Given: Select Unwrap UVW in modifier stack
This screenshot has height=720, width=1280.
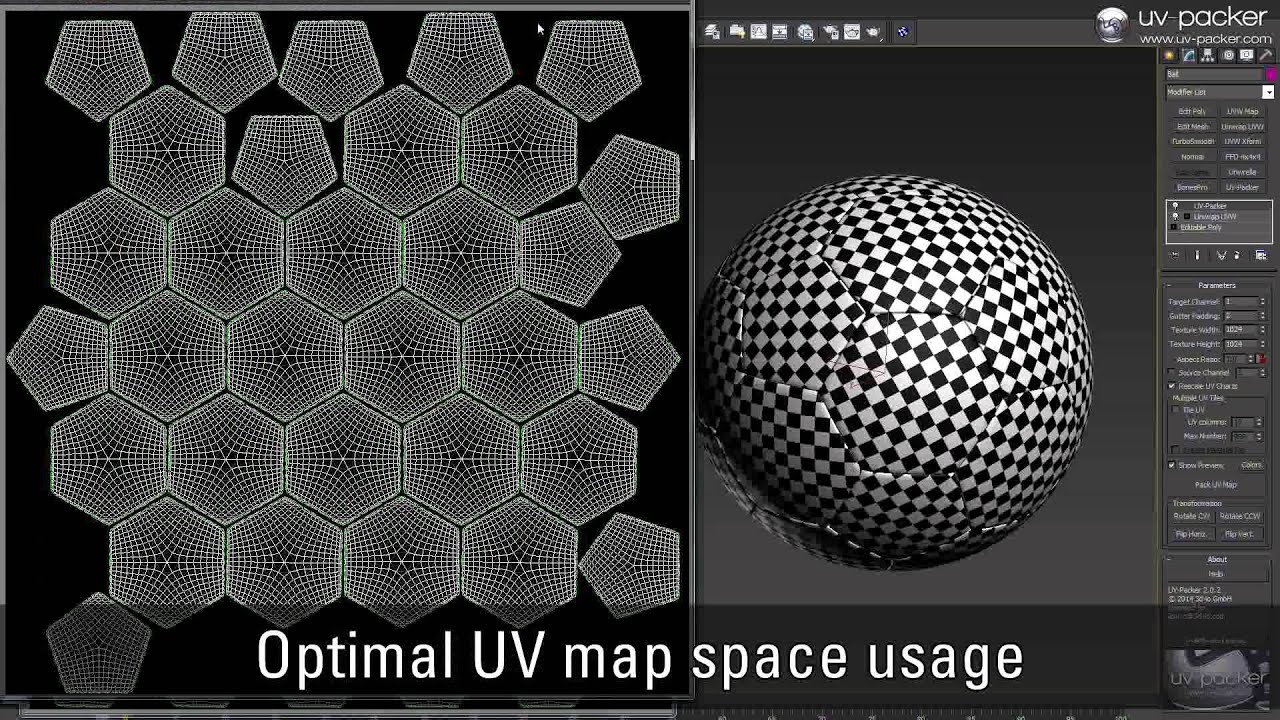Looking at the screenshot, I should tap(1215, 216).
